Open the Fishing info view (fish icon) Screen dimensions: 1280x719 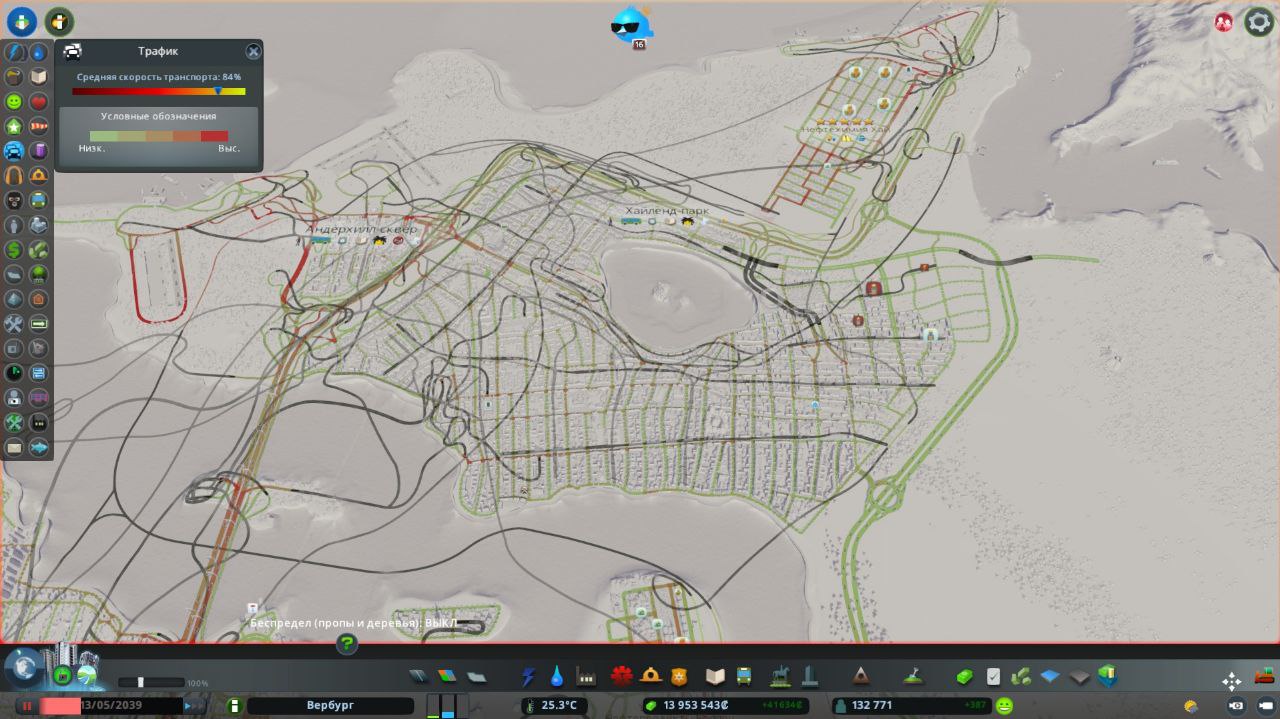pyautogui.click(x=38, y=447)
